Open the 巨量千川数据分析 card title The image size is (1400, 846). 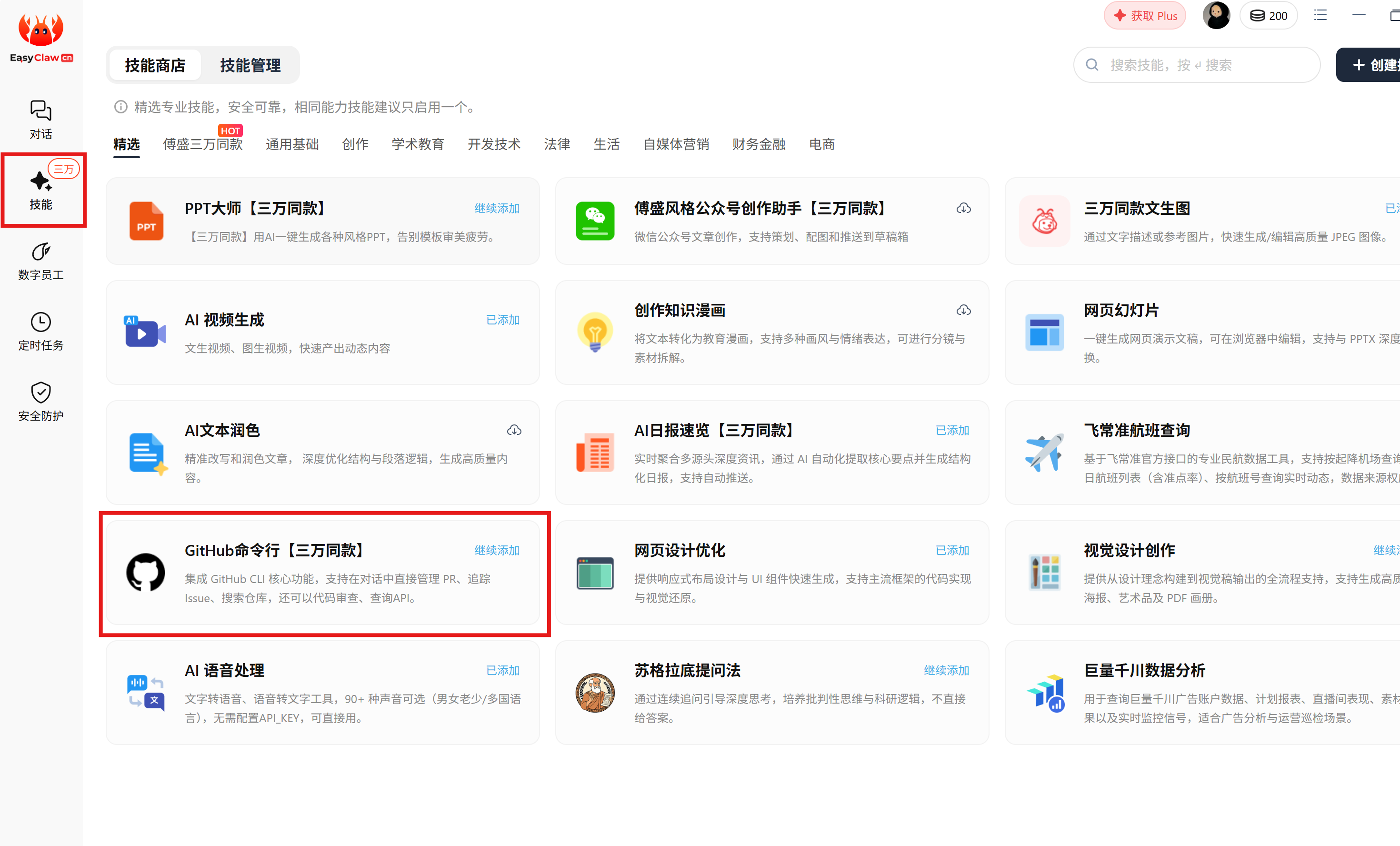[x=1144, y=670]
